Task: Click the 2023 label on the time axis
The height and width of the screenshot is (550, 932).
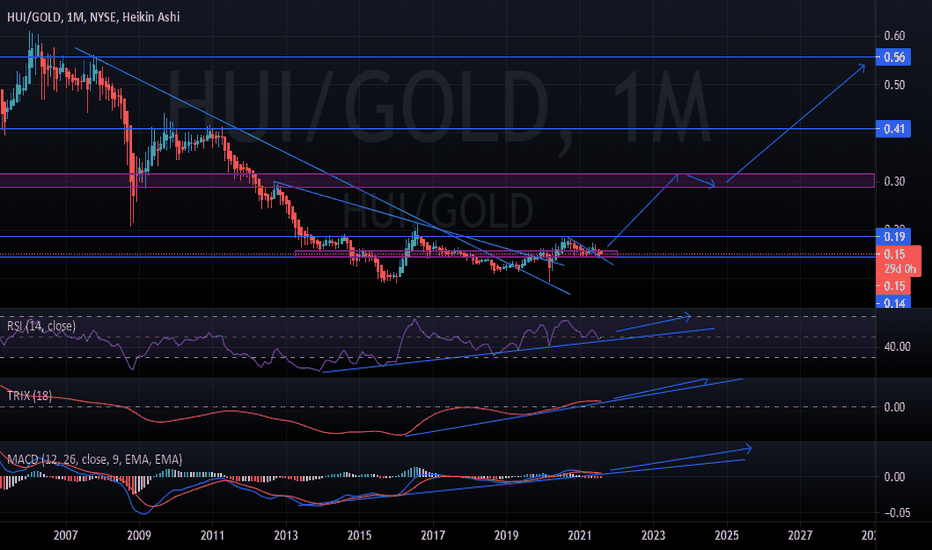Action: [x=653, y=535]
